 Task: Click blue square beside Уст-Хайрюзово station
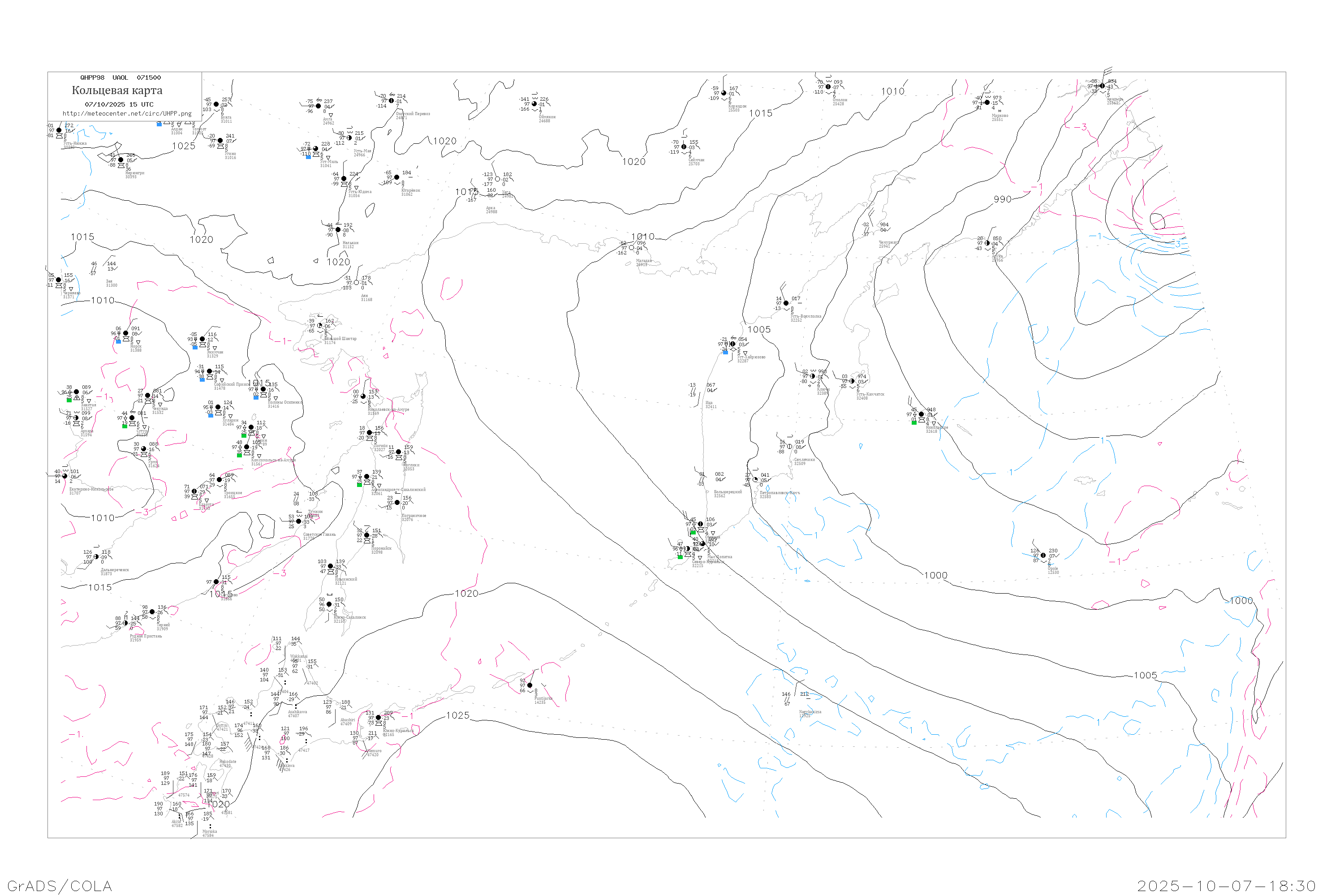726,353
